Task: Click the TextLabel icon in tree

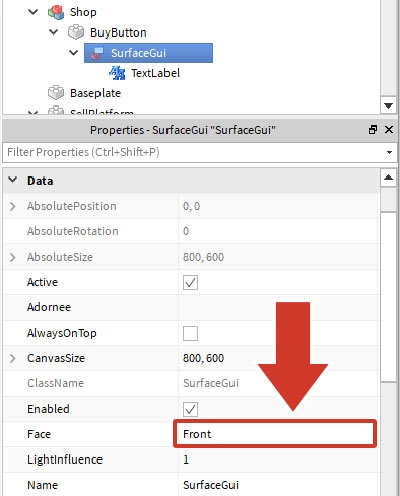Action: click(117, 73)
